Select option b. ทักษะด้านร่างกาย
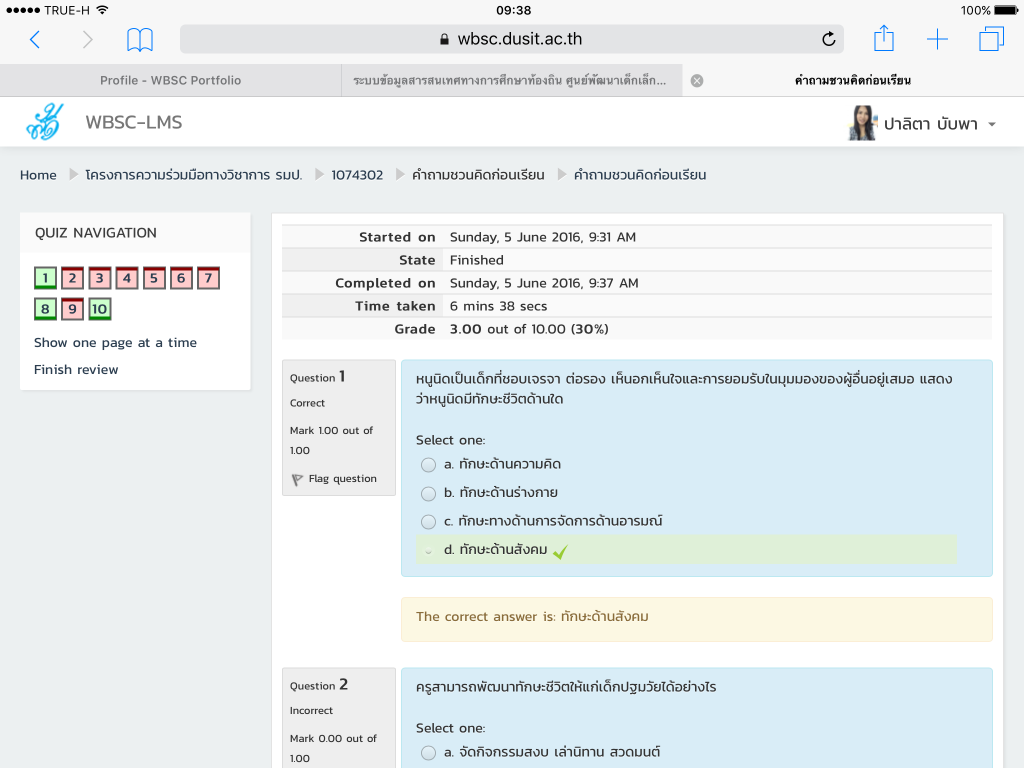1024x768 pixels. tap(429, 493)
